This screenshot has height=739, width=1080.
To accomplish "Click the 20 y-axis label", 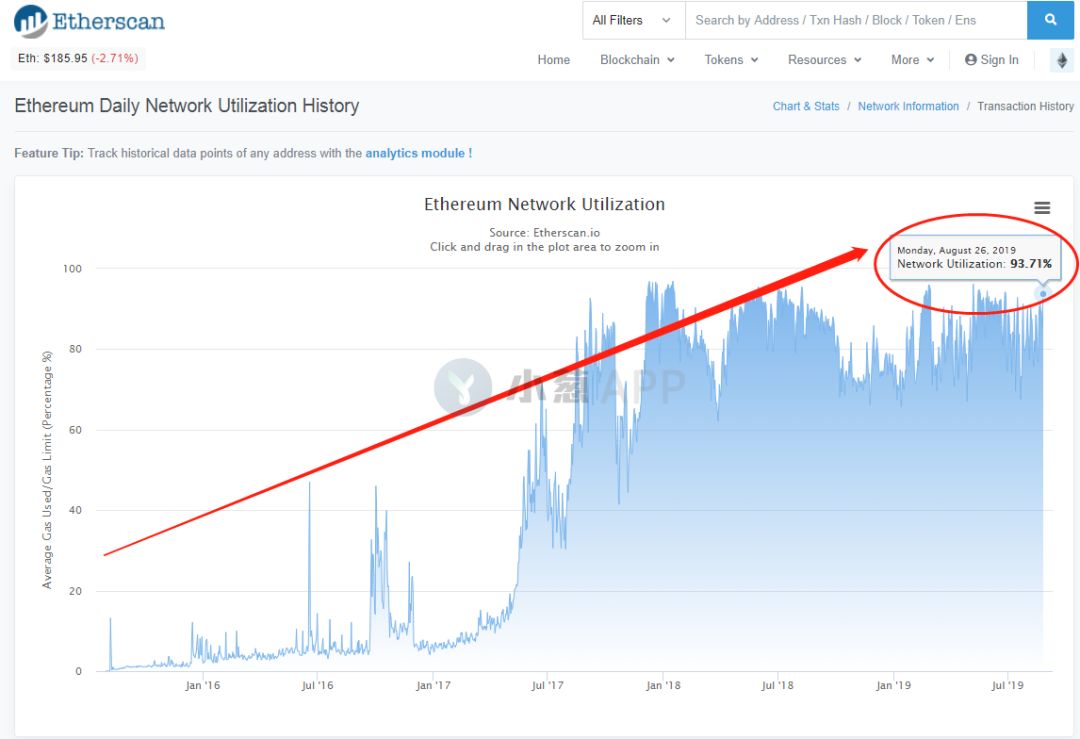I will (75, 591).
